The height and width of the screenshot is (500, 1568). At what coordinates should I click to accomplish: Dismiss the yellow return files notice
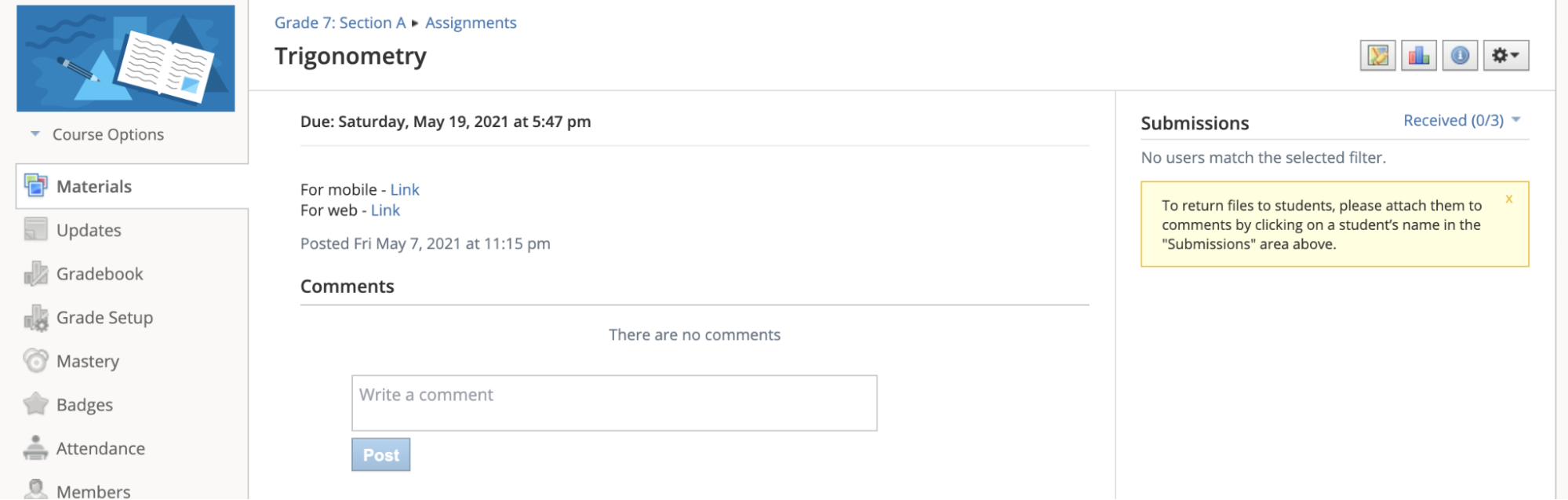[1508, 199]
